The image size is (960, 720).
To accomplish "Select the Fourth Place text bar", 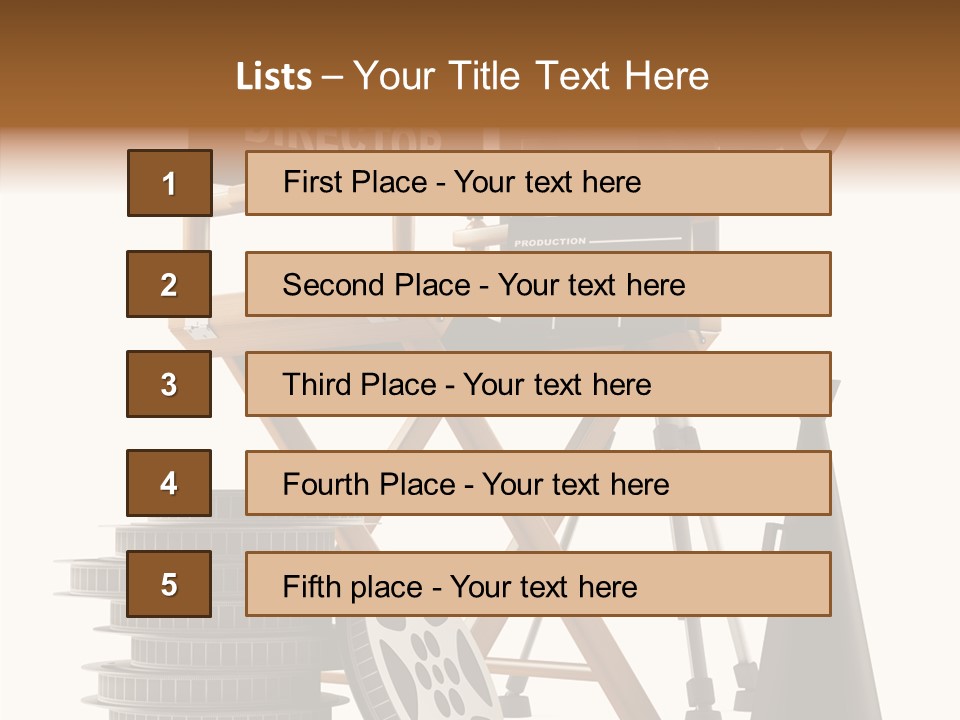I will (538, 483).
